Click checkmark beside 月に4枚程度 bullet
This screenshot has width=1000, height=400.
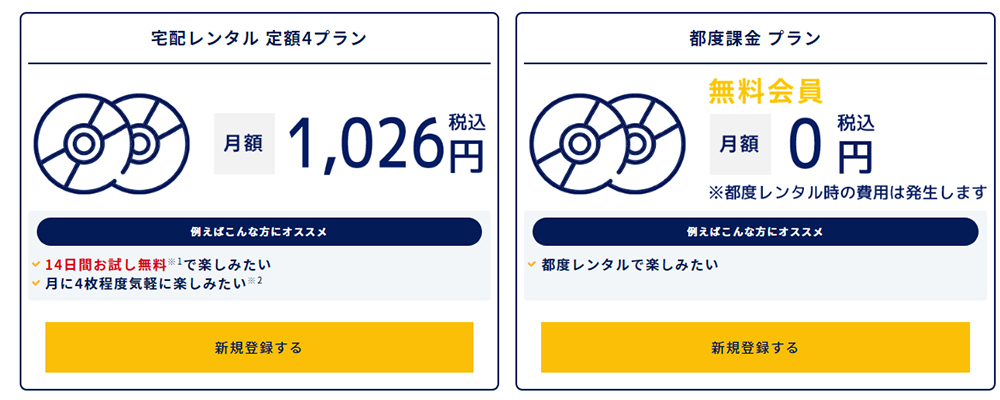coord(37,283)
